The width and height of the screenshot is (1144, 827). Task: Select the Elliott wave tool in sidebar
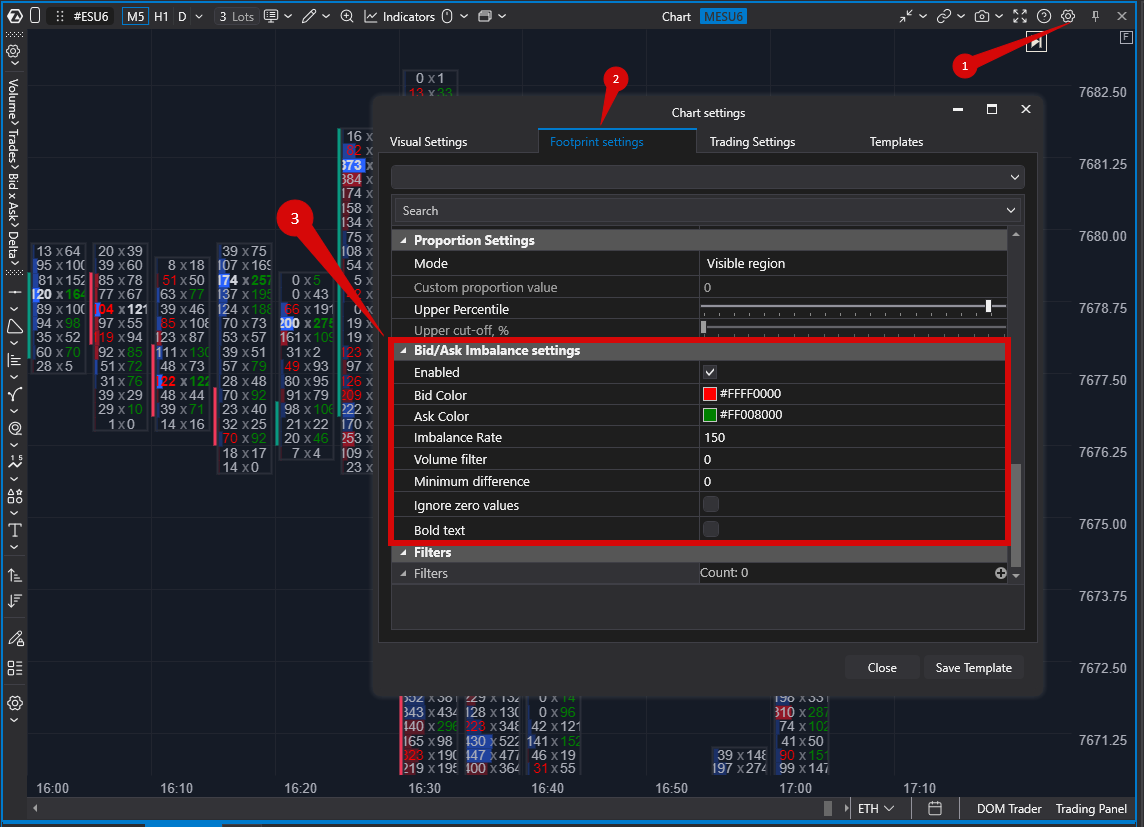pos(15,462)
